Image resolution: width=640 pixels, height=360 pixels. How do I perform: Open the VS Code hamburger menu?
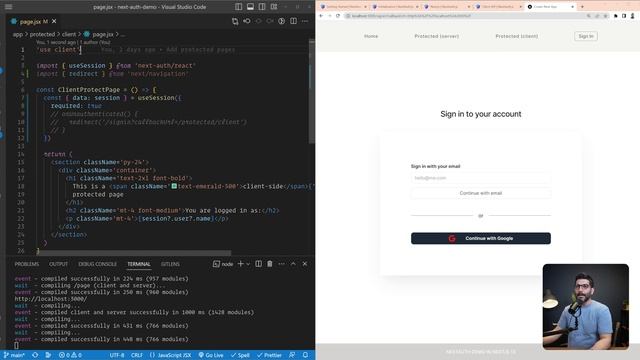point(8,7)
